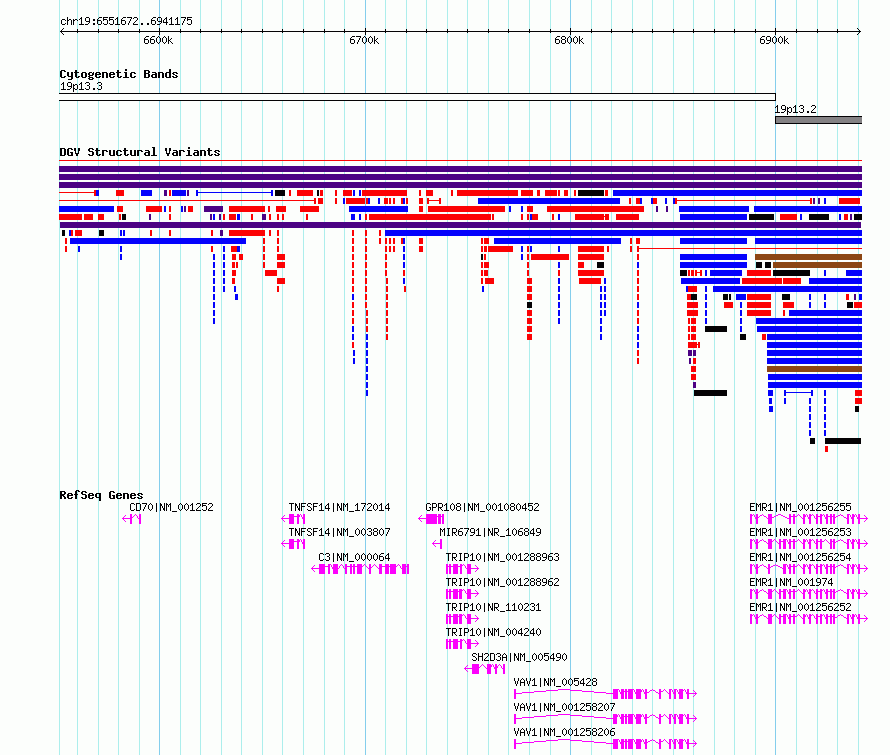Click the TNFSF14 NM_172014 transcript glyph
The image size is (890, 755).
(293, 519)
